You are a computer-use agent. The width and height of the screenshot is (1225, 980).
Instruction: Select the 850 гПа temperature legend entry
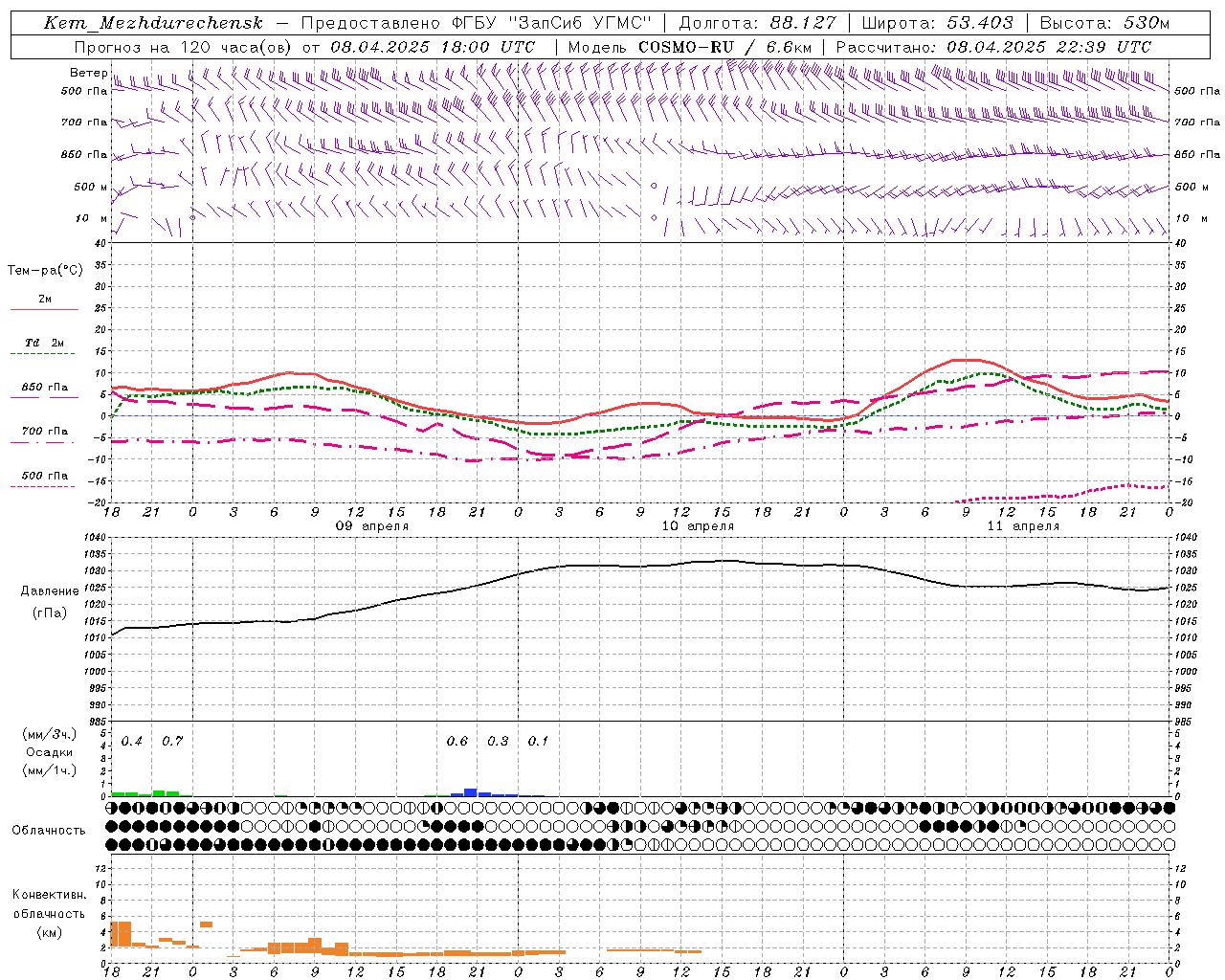click(x=45, y=388)
